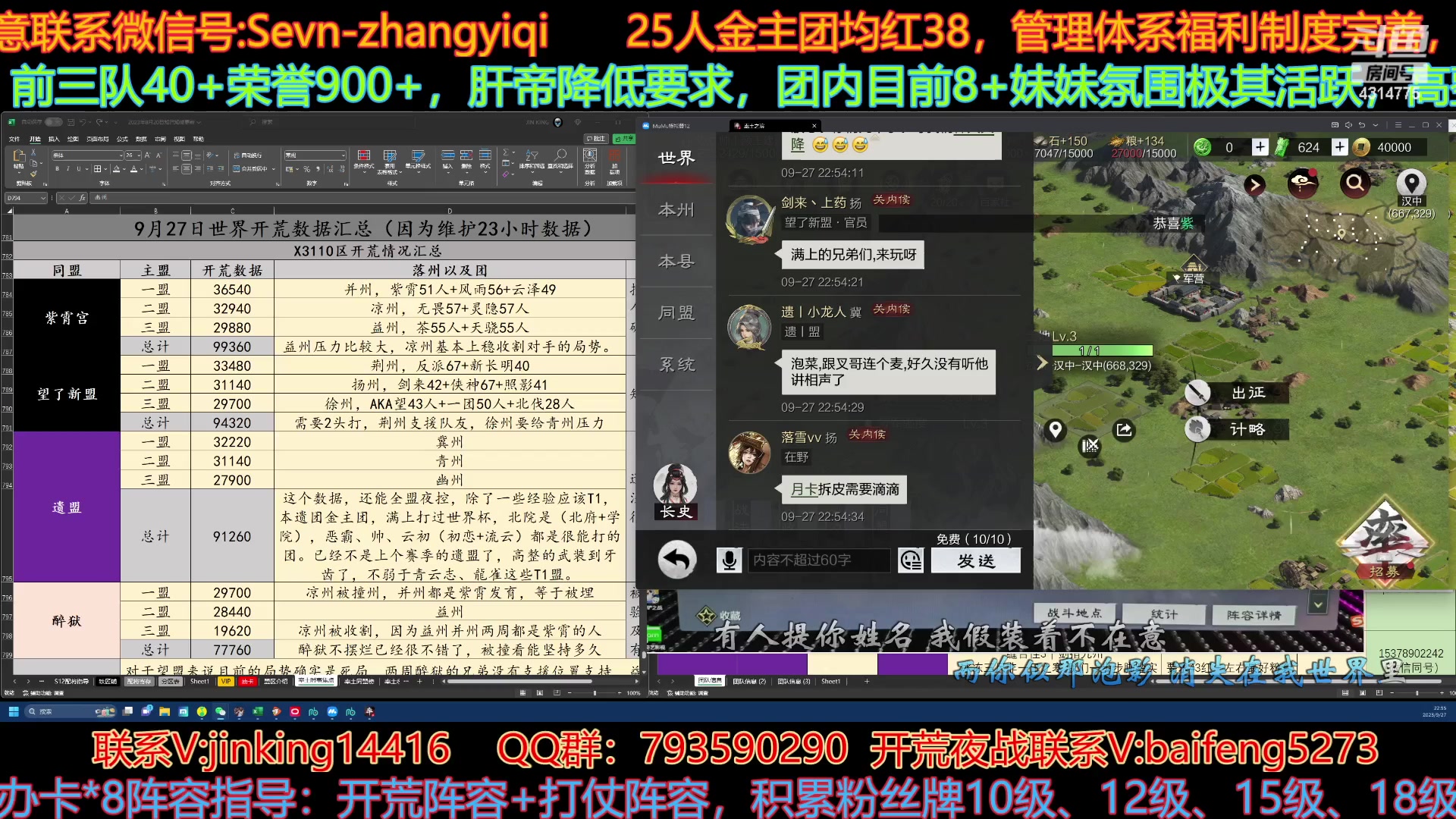
Task: Open the VIP sheet tab
Action: pos(225,681)
